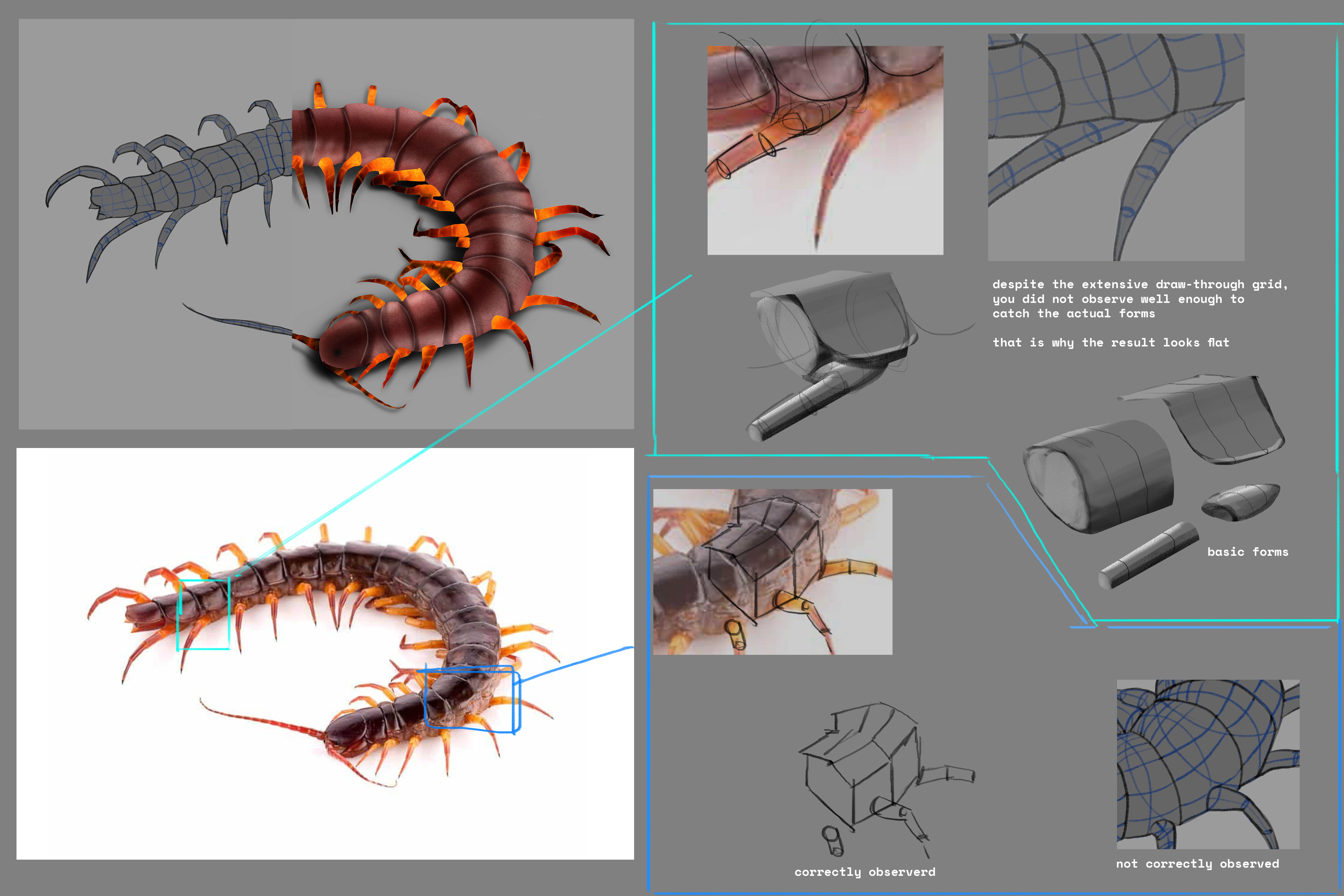Open the gray wireframe leg segment crop
This screenshot has width=1344, height=896.
pos(1116,147)
